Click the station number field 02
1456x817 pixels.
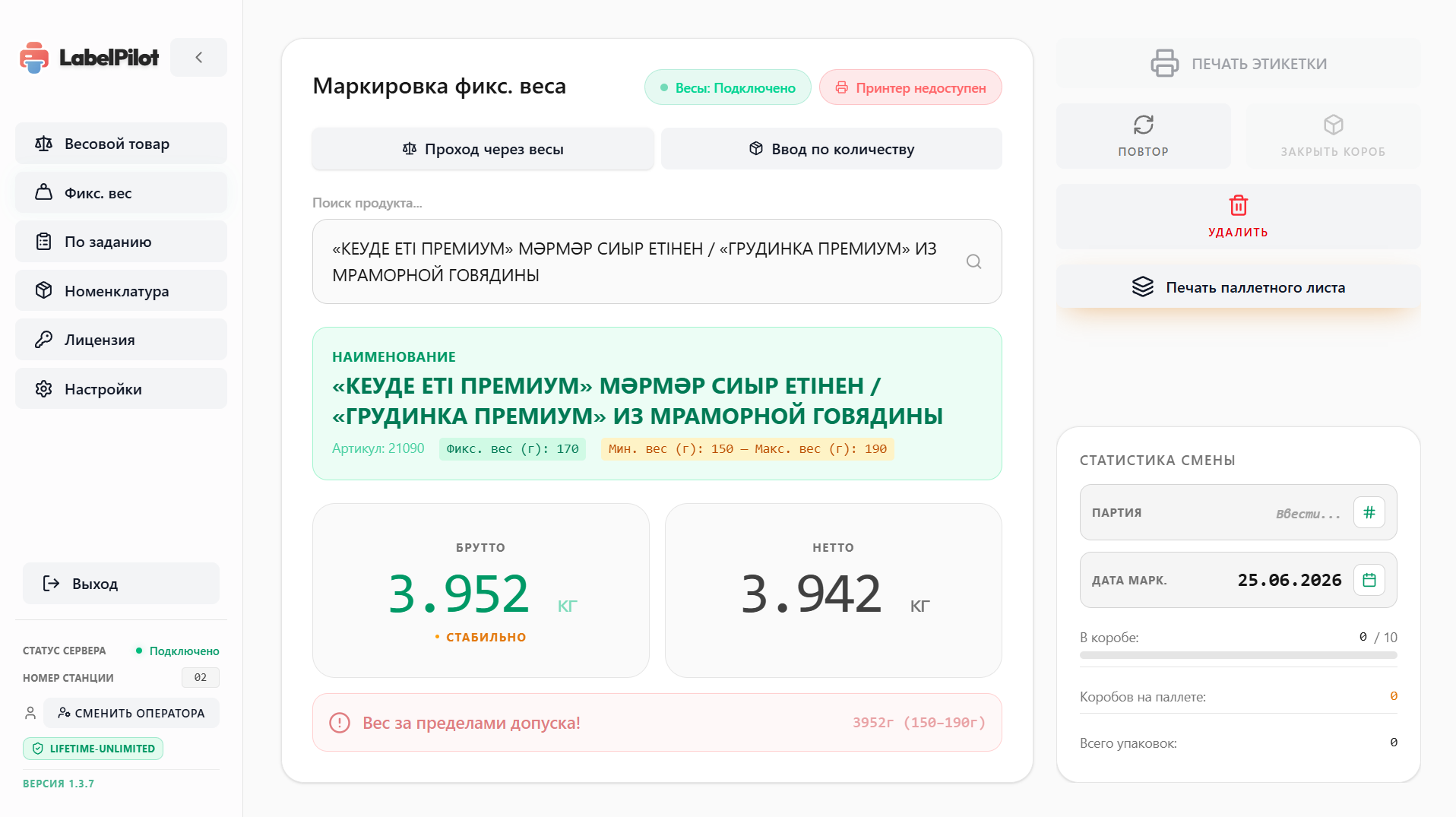pyautogui.click(x=201, y=677)
